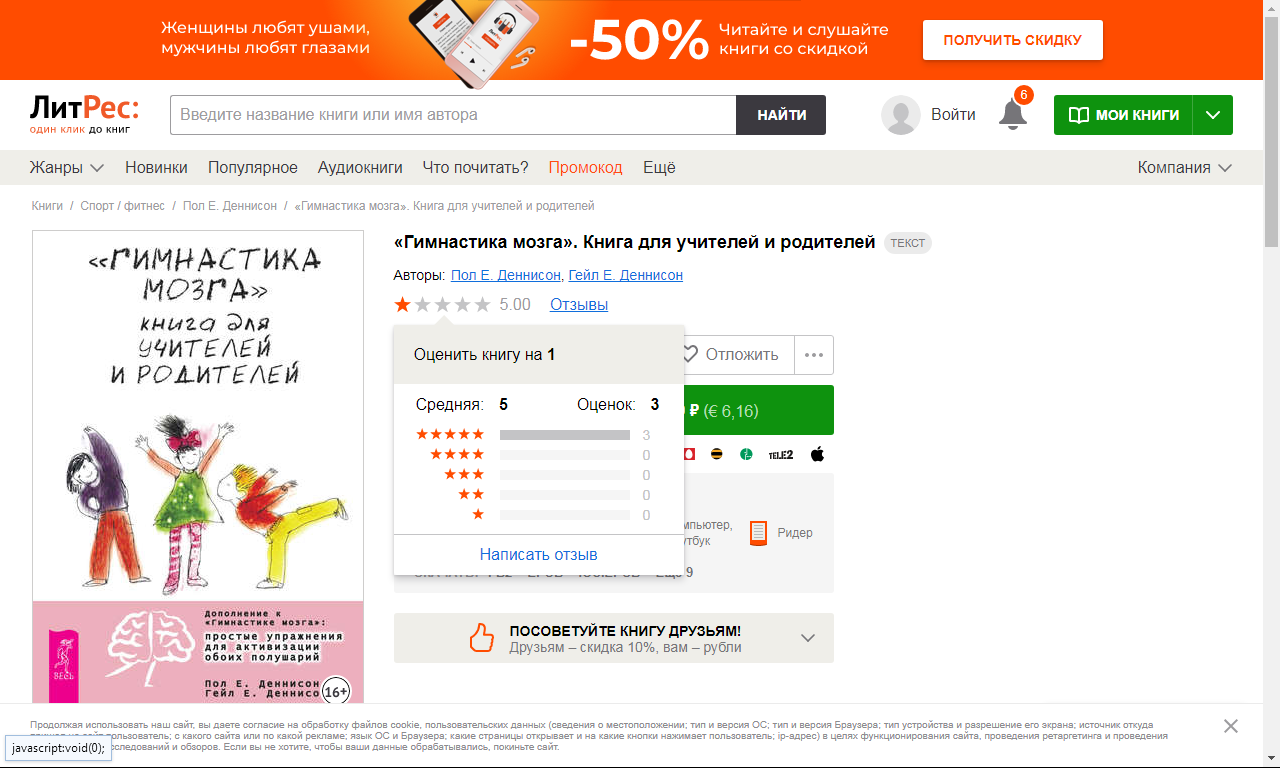Click the thumbs-up recommend icon

pos(482,637)
